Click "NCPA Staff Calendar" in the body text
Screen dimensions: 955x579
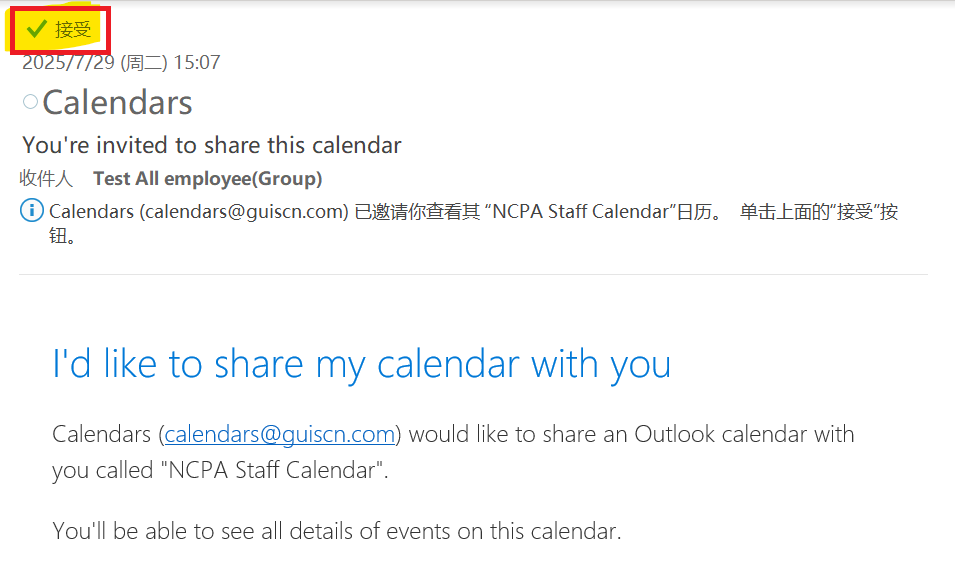(268, 471)
